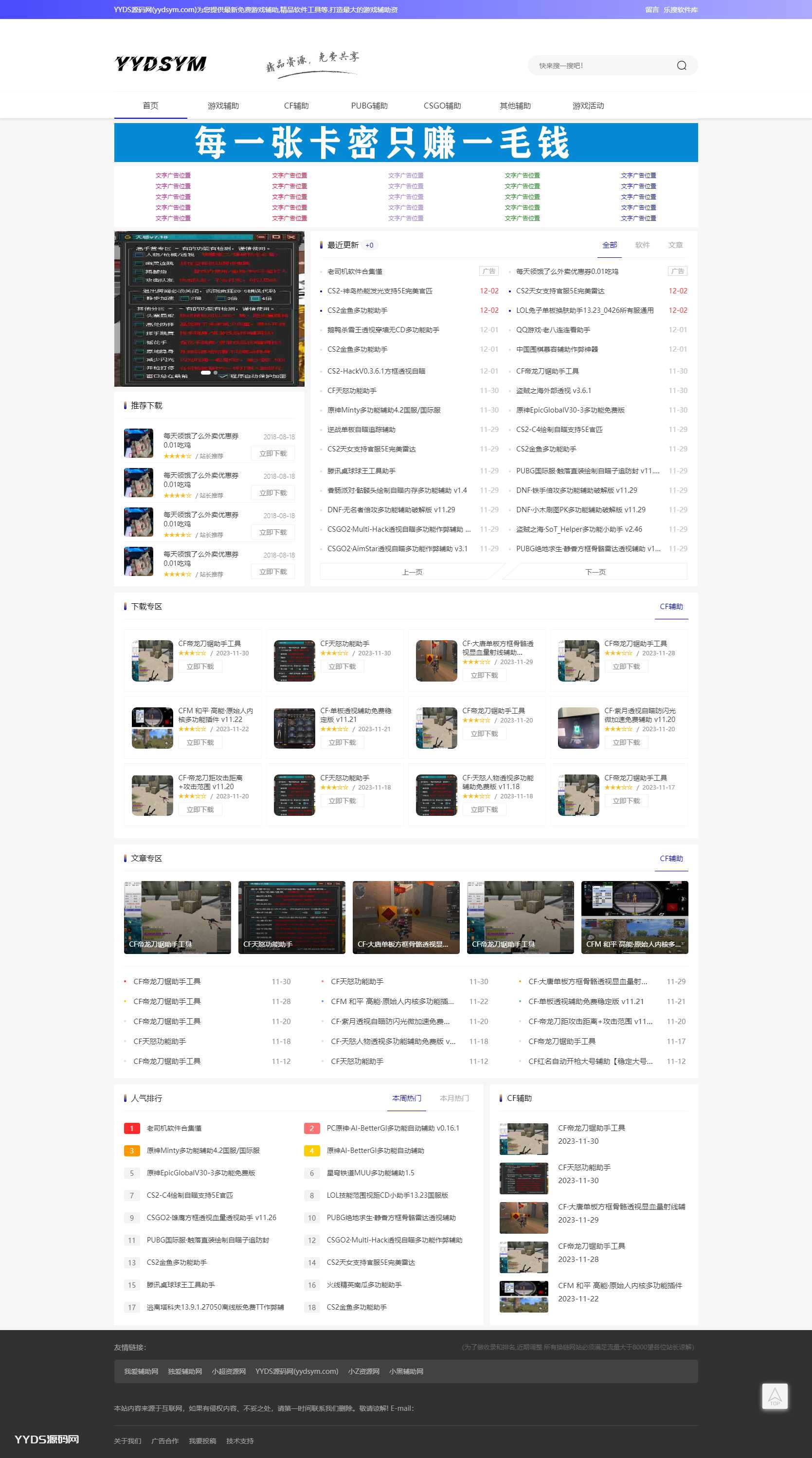
Task: Click the YYDSYM site logo
Action: coord(161,64)
